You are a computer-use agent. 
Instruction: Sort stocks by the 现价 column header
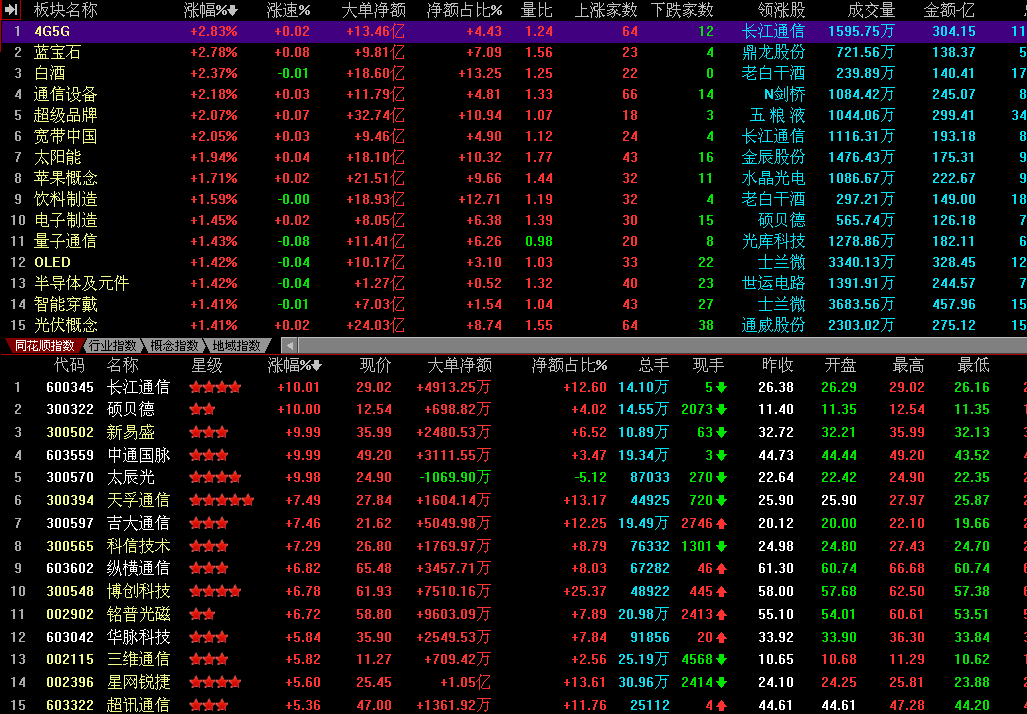(375, 366)
